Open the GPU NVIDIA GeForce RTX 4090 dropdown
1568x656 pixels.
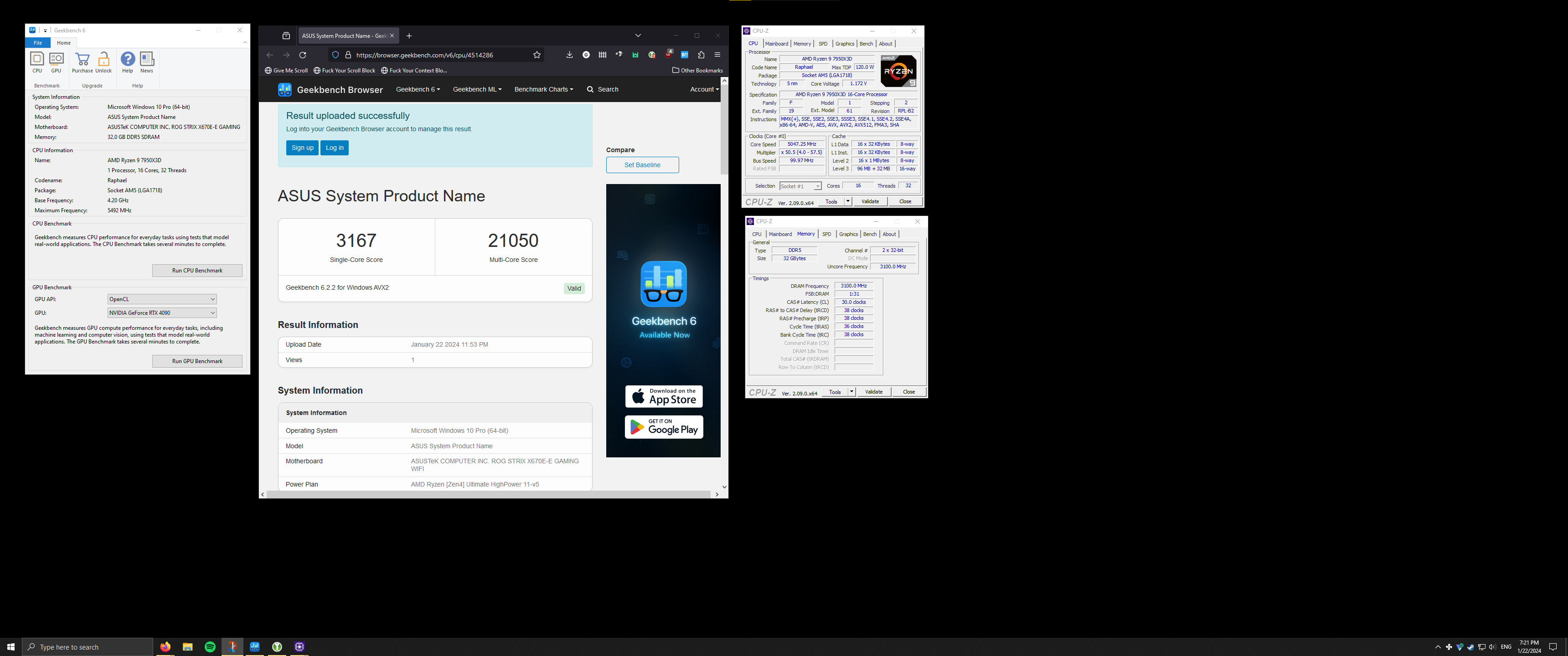[162, 313]
